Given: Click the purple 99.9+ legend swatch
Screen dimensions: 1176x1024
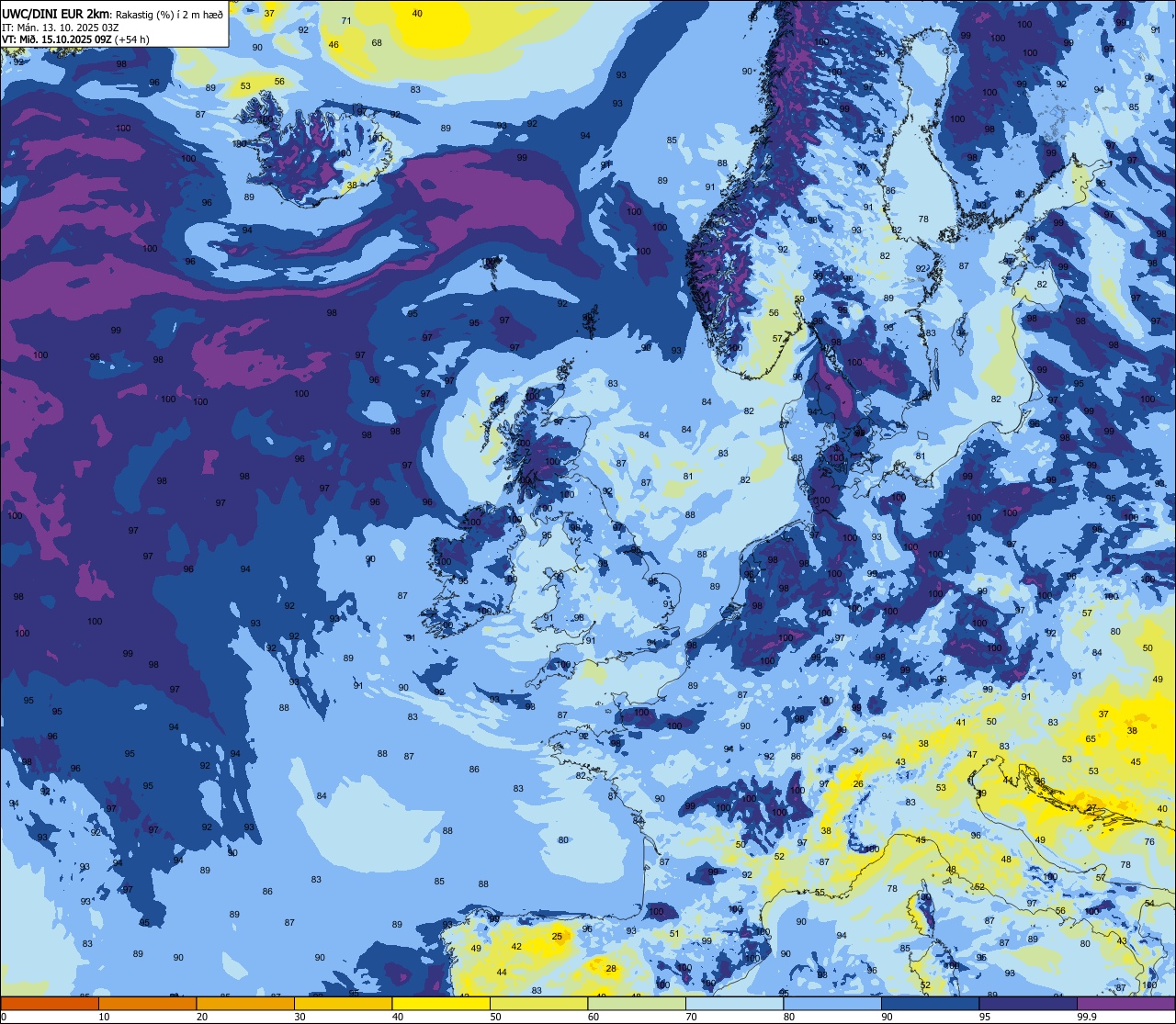Looking at the screenshot, I should [1125, 1003].
